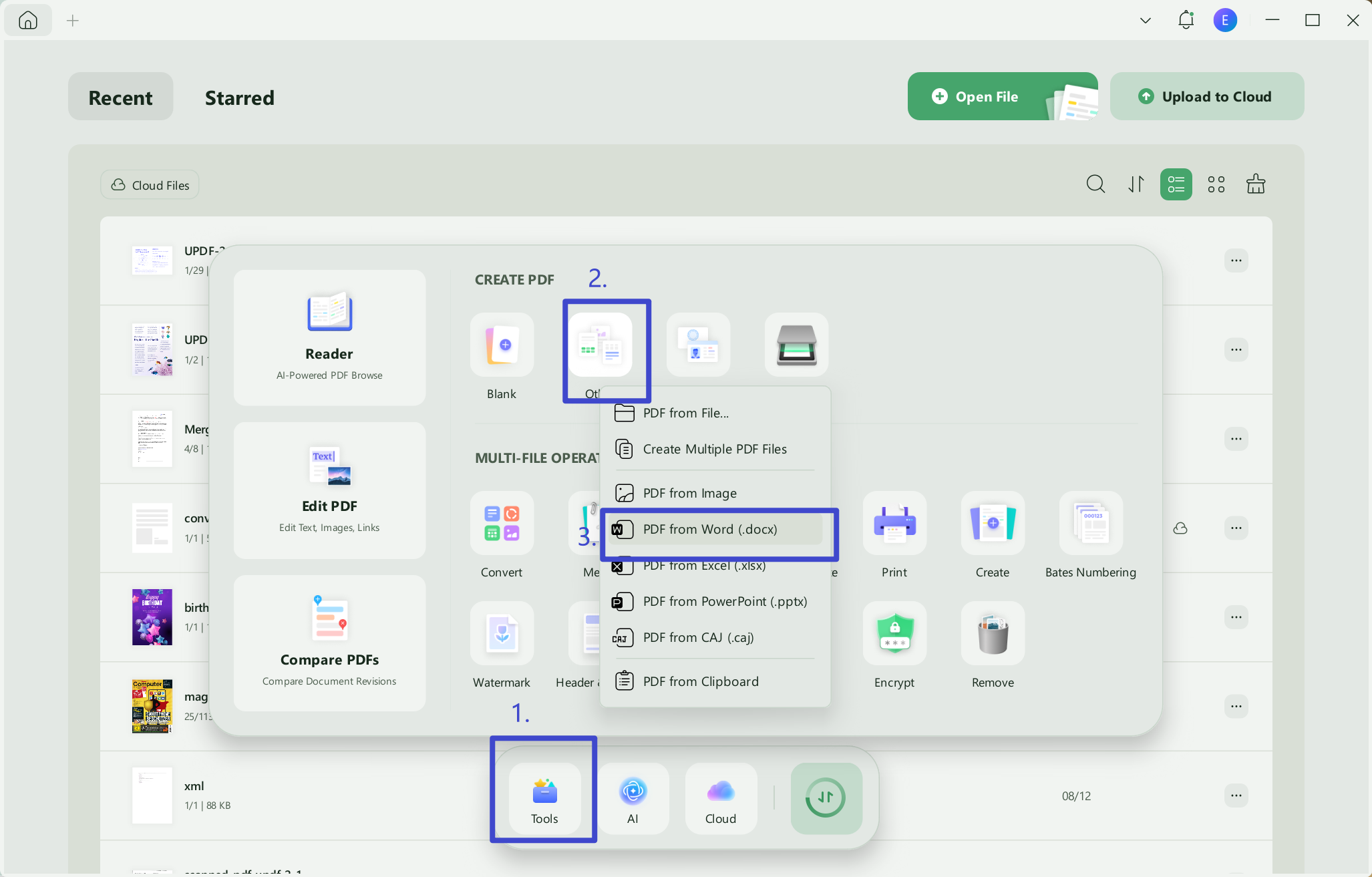Switch to grid view layout
Image resolution: width=1372 pixels, height=877 pixels.
(1216, 184)
